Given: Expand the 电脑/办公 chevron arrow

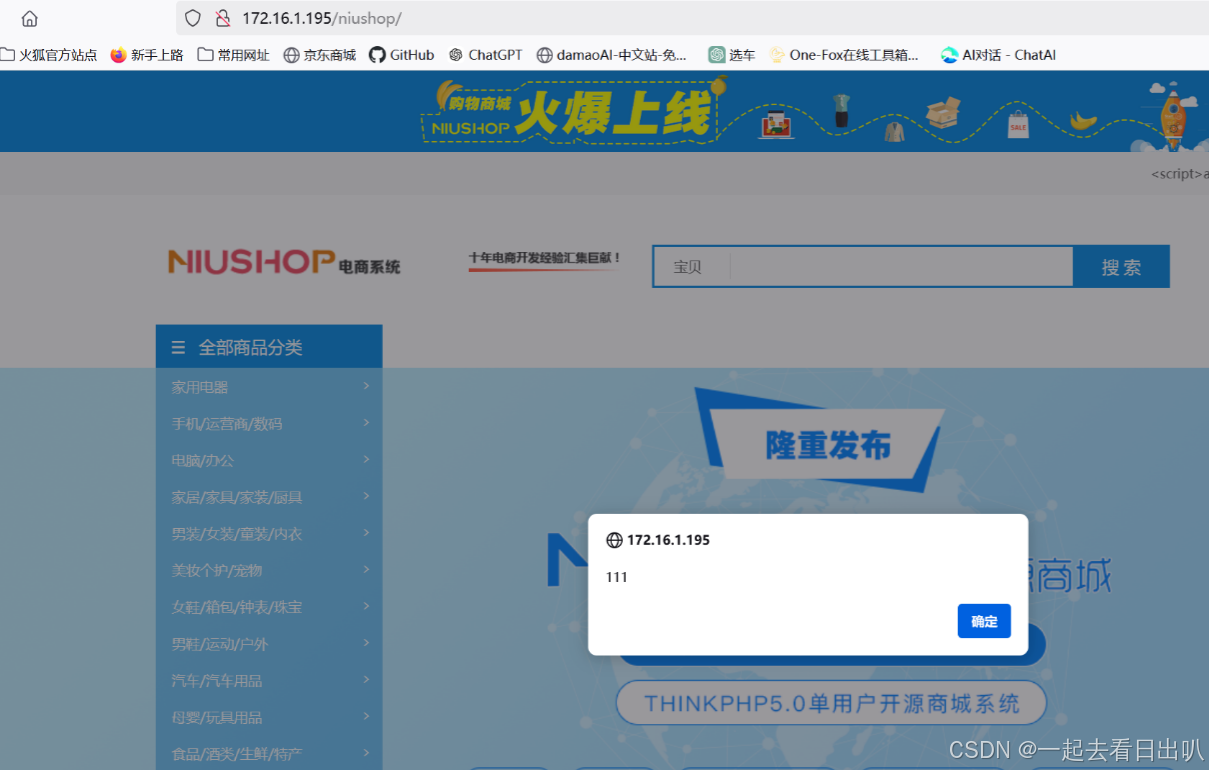Looking at the screenshot, I should pos(366,459).
